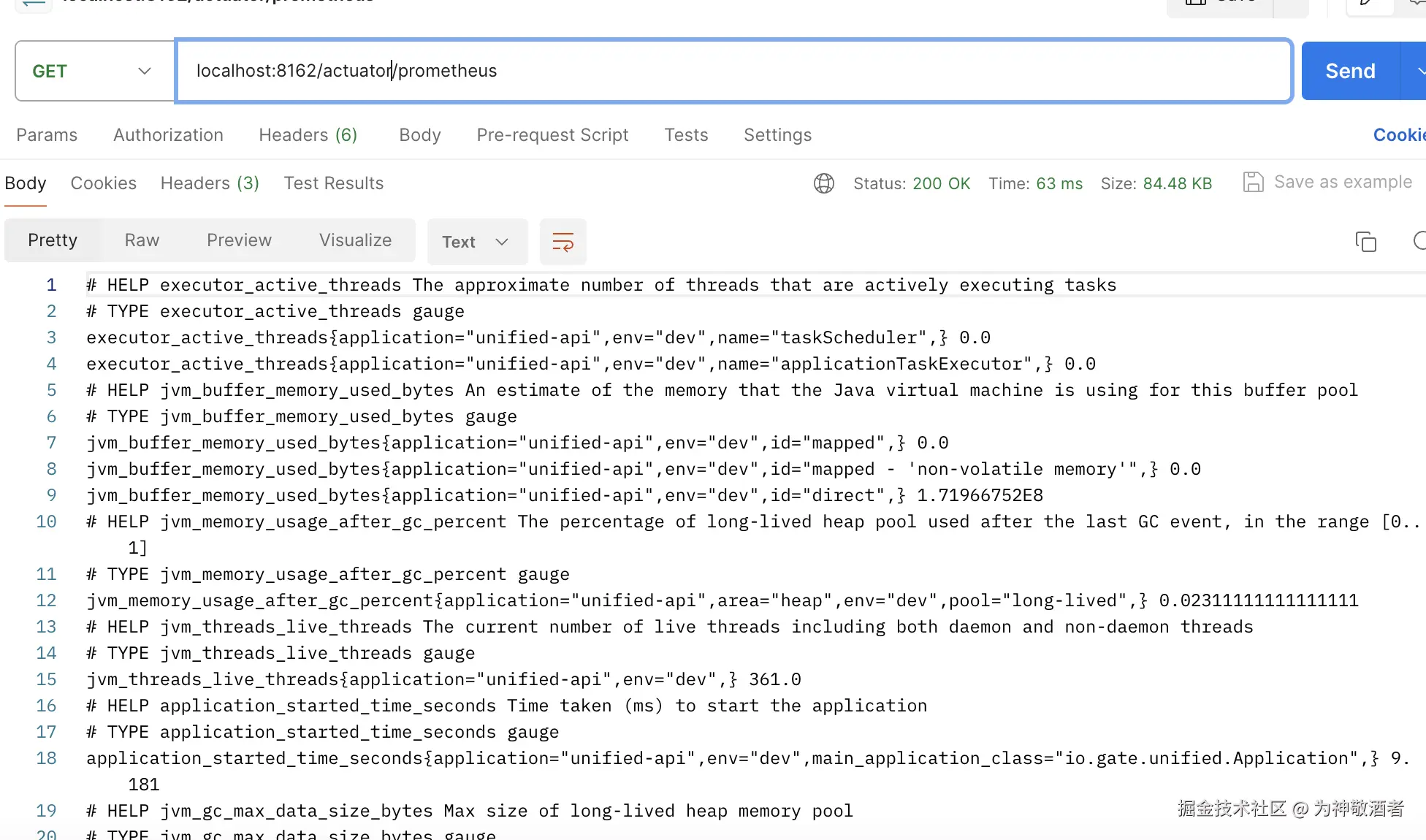1426x840 pixels.
Task: Select the Visualize view
Action: coord(355,240)
